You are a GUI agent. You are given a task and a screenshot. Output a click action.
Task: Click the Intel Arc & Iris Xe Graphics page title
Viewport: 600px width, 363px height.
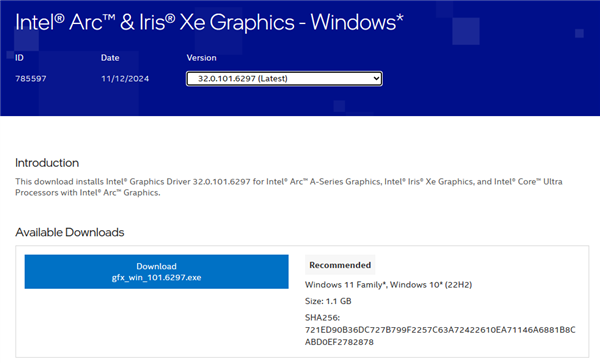tap(209, 22)
